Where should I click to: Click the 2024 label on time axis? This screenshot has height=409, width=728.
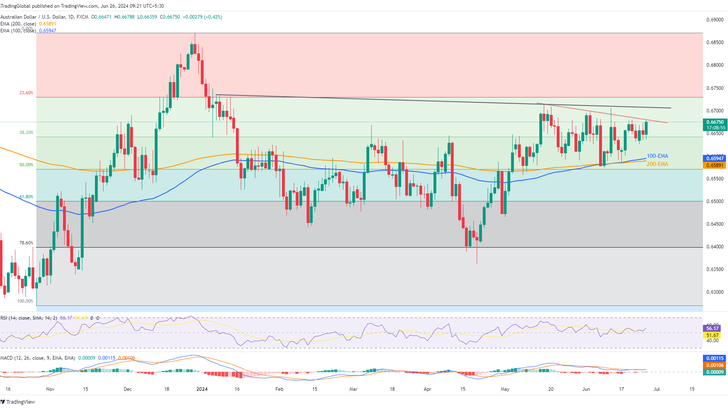201,389
